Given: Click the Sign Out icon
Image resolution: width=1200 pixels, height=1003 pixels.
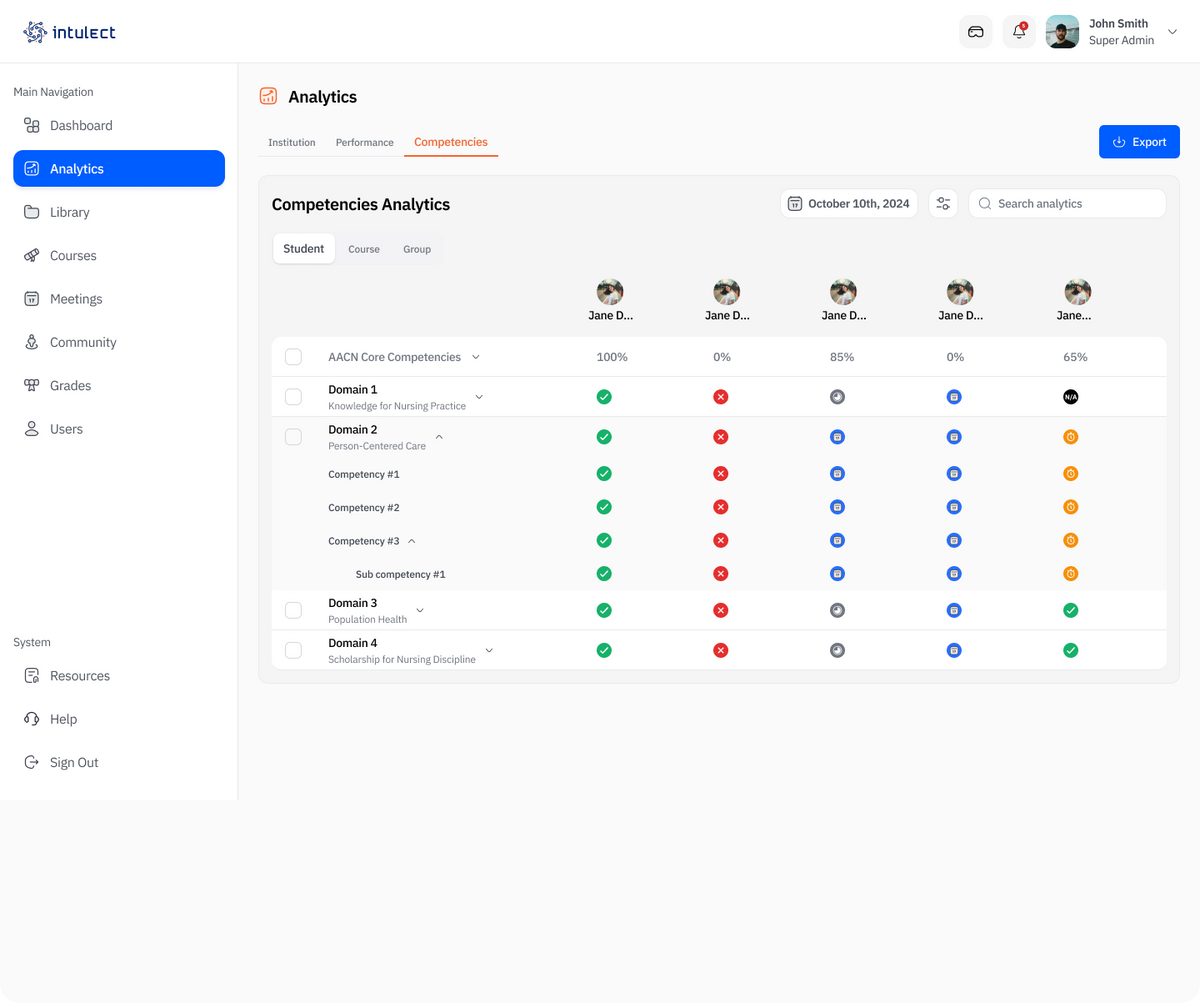Looking at the screenshot, I should pyautogui.click(x=32, y=762).
